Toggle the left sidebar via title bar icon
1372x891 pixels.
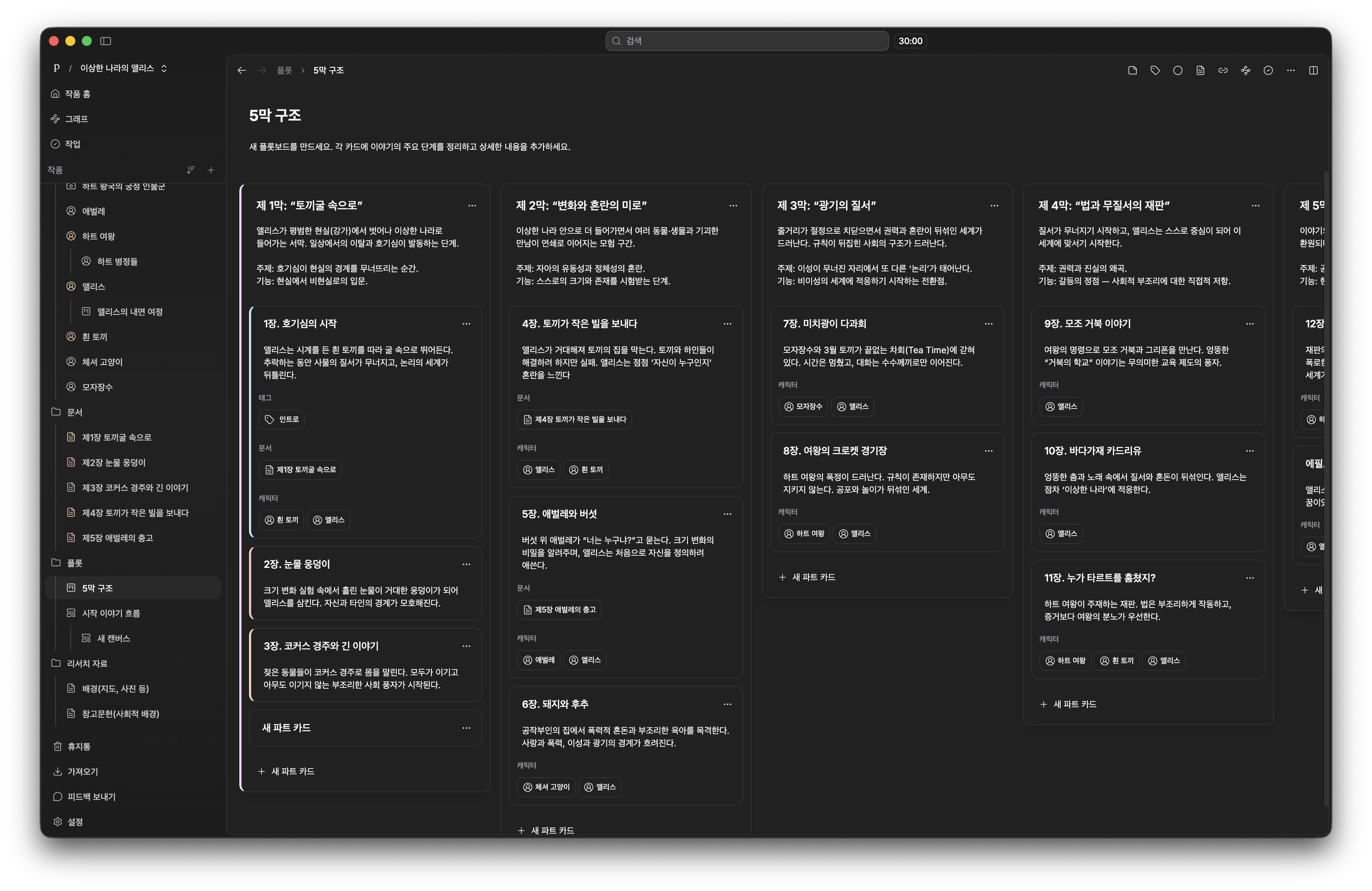(x=105, y=41)
